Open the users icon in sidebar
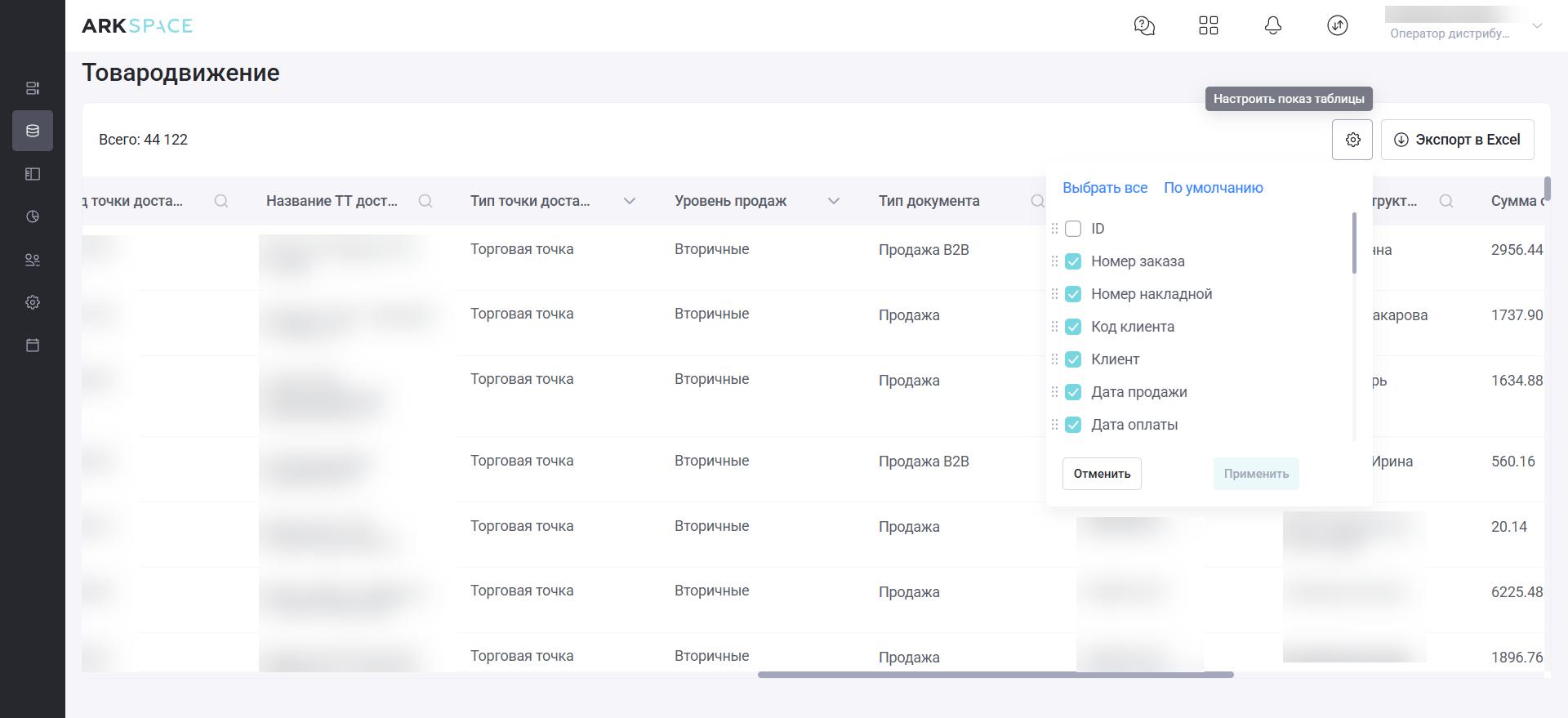The height and width of the screenshot is (718, 1568). click(x=33, y=260)
